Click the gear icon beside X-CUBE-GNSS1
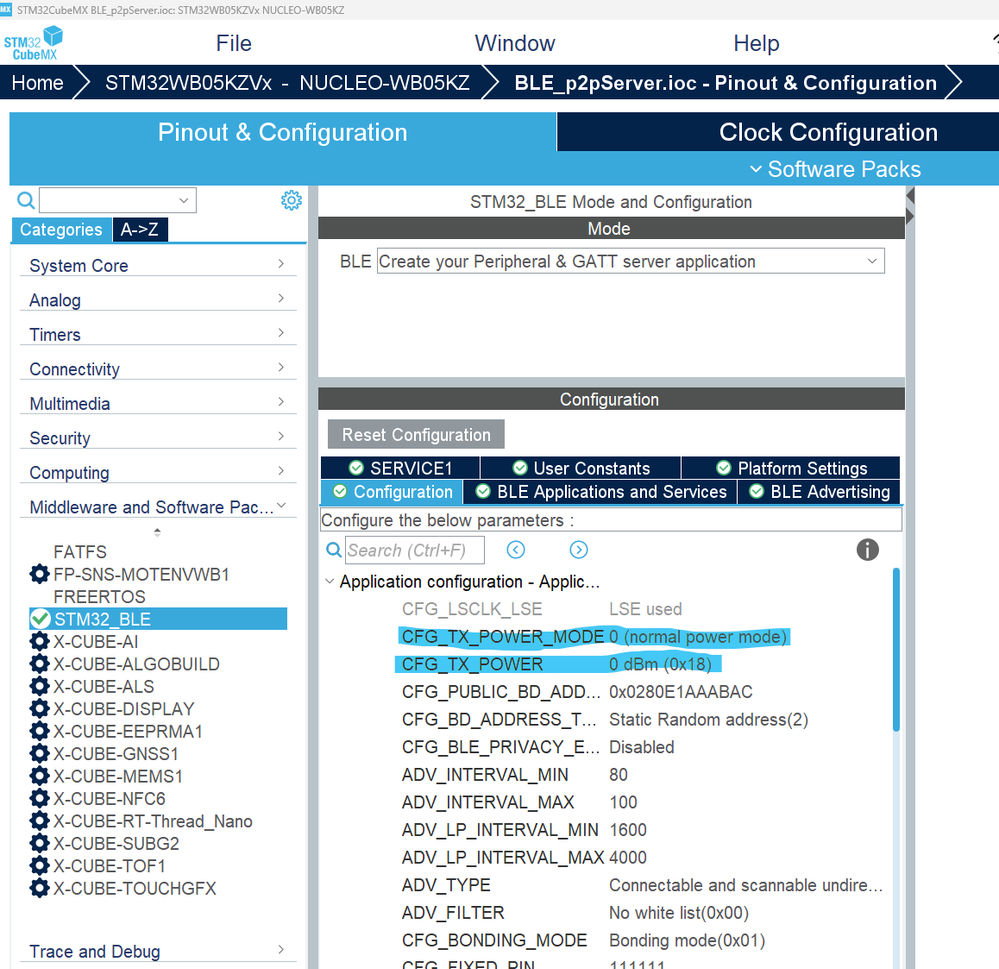This screenshot has width=999, height=969. pos(40,754)
